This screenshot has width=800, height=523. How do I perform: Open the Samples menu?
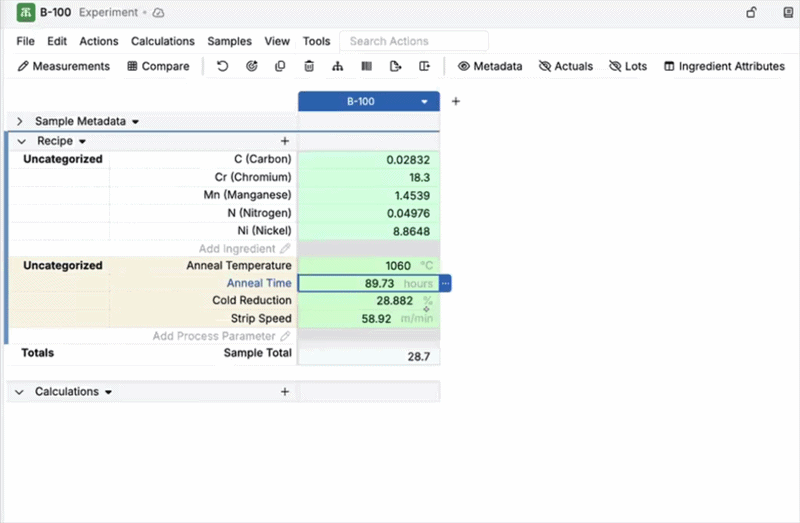point(230,41)
